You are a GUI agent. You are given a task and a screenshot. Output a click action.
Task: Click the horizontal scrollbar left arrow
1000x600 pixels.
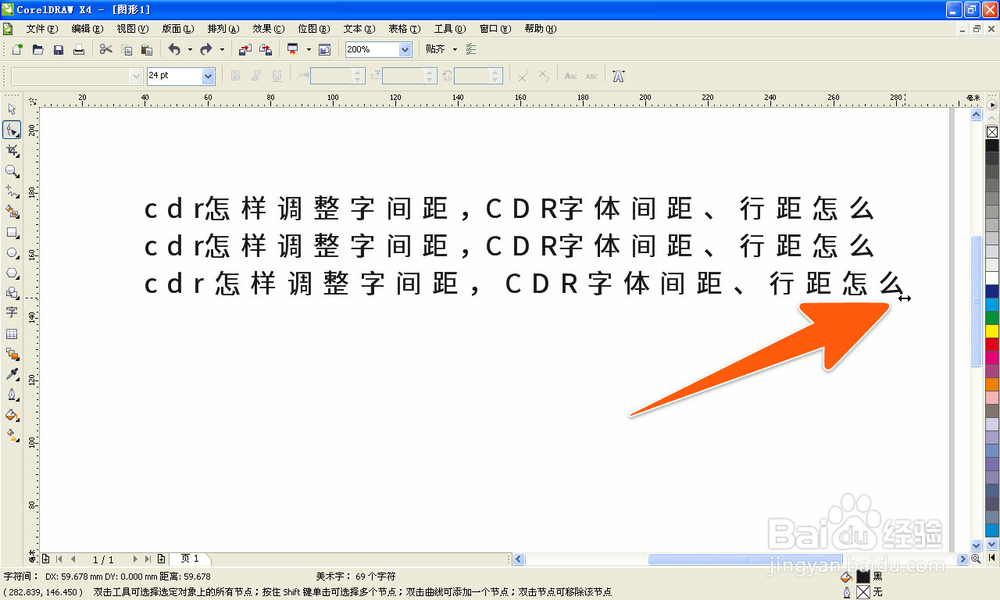tap(519, 559)
